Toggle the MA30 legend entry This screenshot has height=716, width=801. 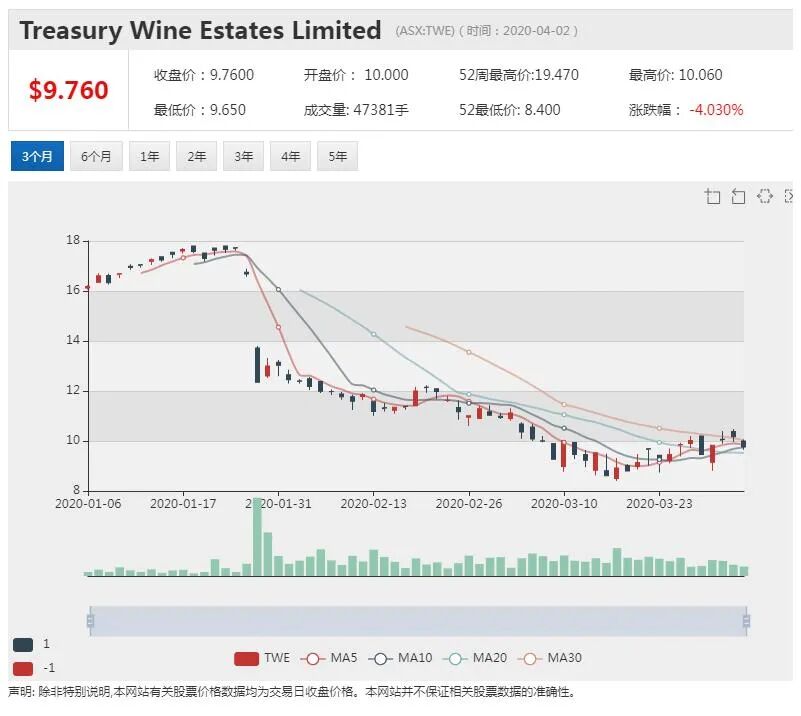click(x=550, y=658)
